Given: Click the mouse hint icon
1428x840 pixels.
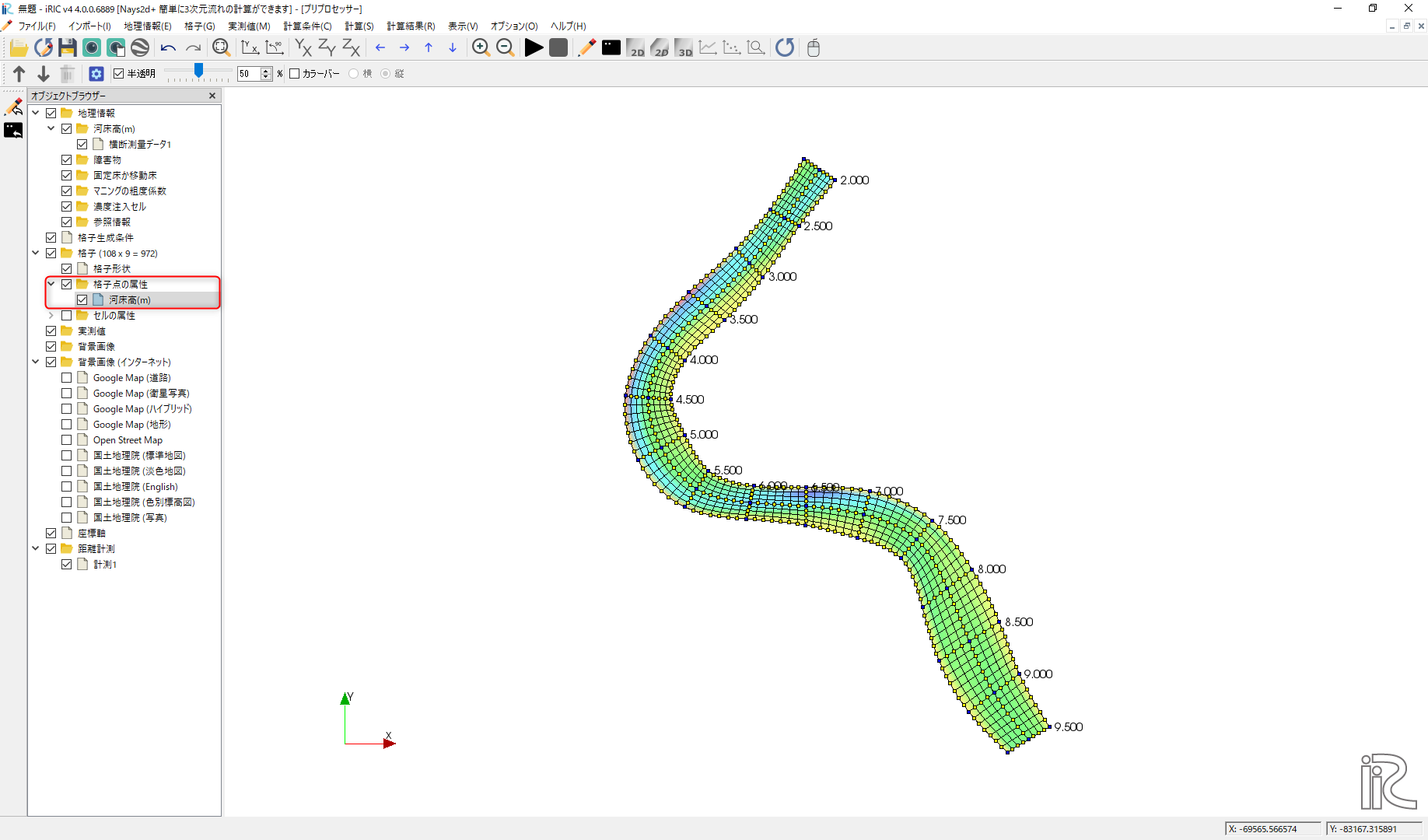Looking at the screenshot, I should pos(814,48).
